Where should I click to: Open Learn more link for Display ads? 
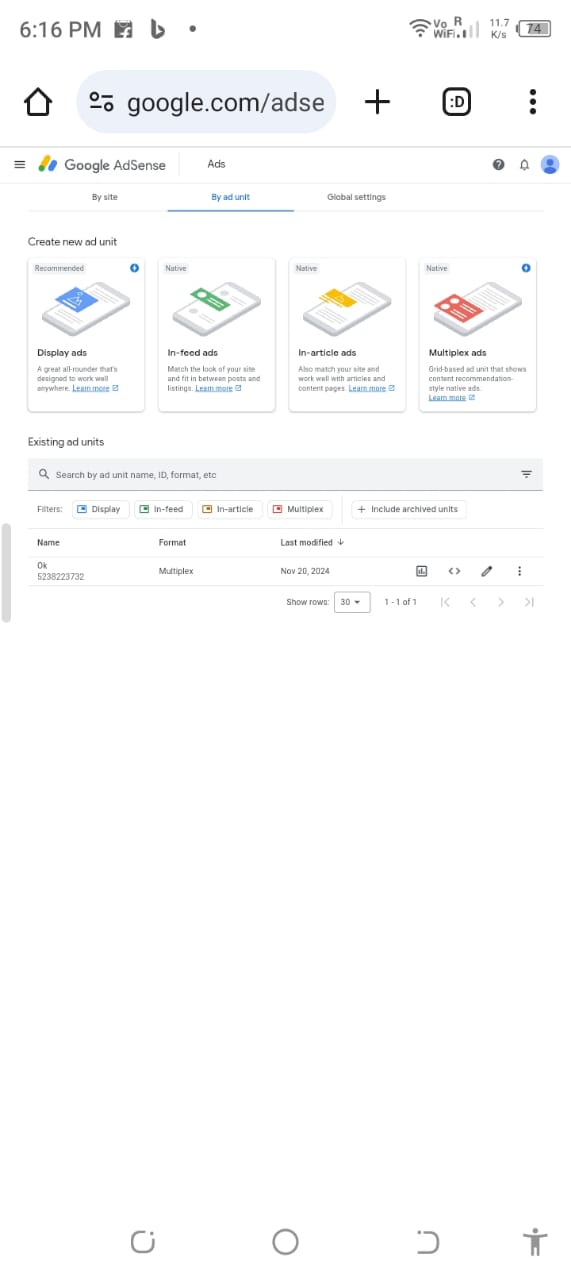[x=95, y=388]
